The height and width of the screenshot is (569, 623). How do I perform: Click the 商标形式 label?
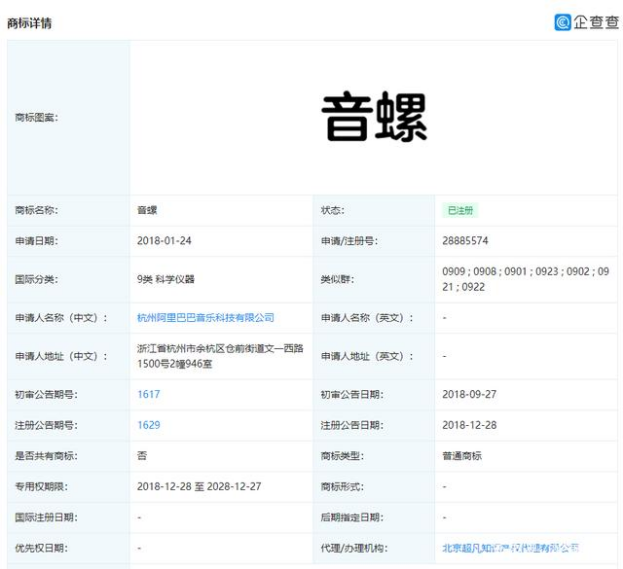point(342,486)
